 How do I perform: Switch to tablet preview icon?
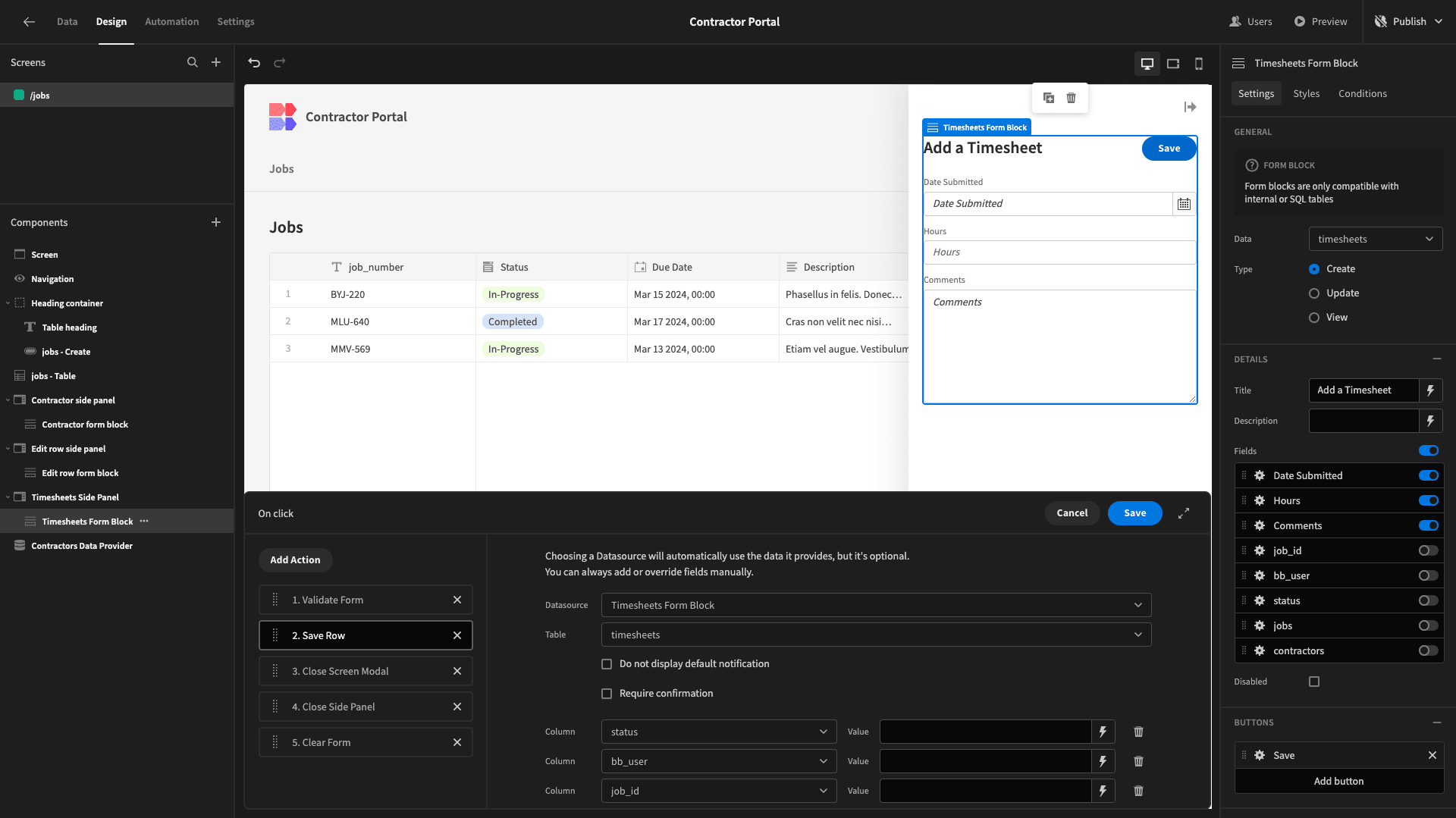pos(1173,64)
